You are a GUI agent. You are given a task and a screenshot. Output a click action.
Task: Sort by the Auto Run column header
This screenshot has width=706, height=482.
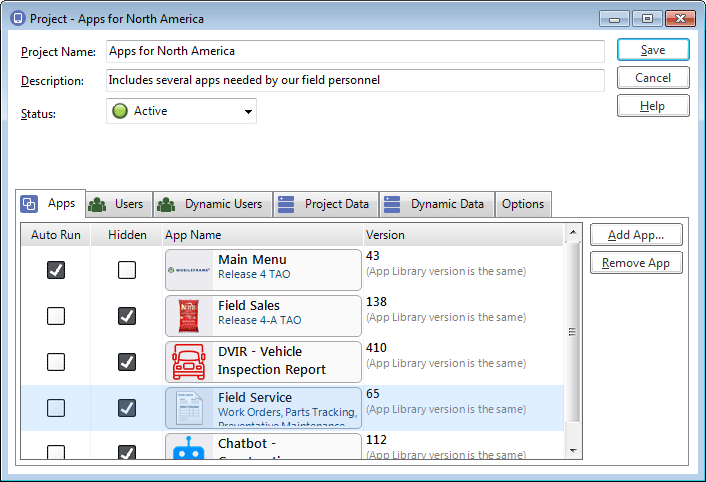click(56, 235)
